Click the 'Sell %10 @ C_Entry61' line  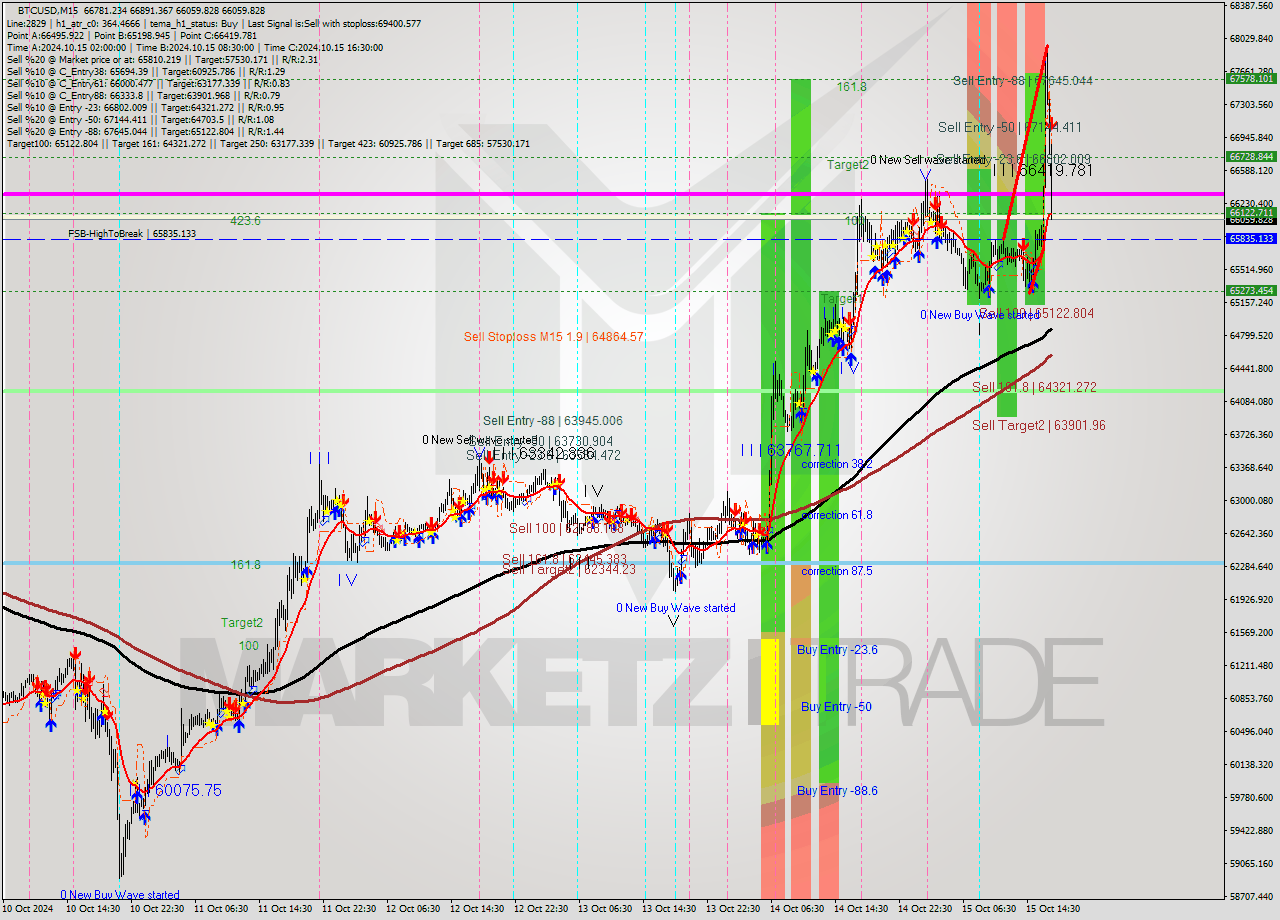pos(146,83)
